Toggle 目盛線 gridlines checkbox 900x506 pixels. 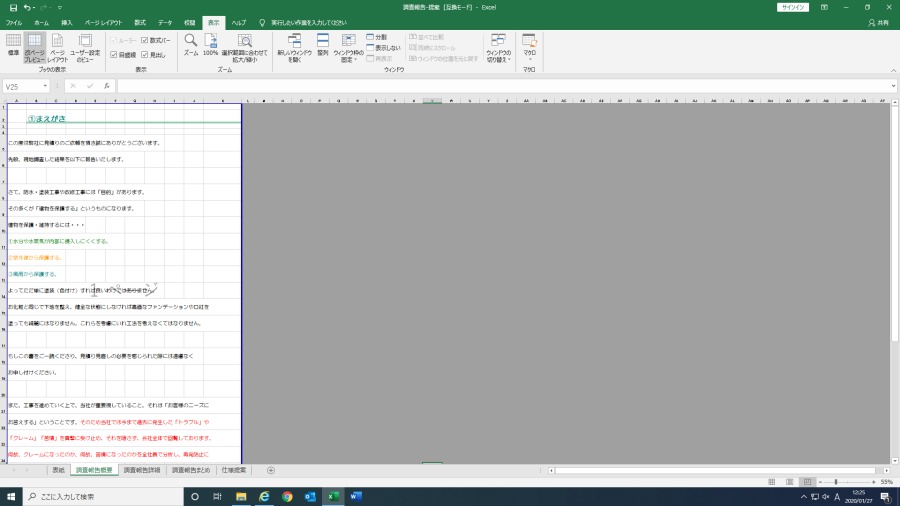click(x=114, y=55)
